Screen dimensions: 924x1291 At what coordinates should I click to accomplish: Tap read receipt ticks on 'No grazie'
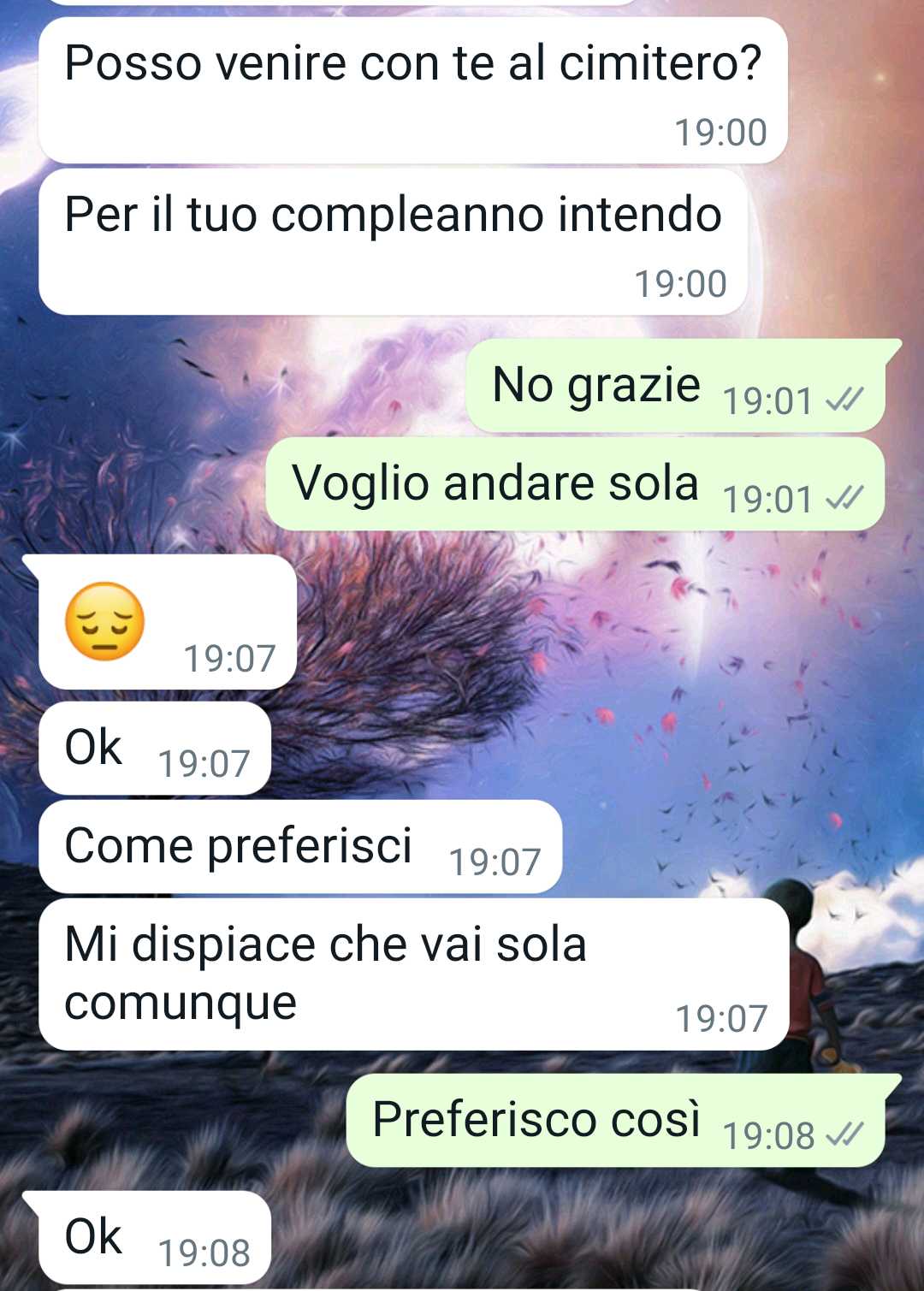tap(844, 399)
